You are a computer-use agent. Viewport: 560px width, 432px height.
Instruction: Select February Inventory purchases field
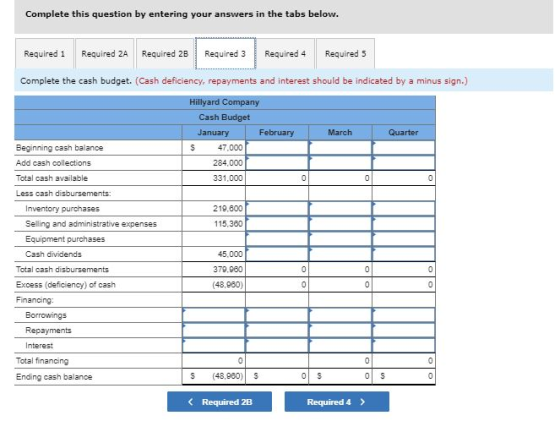tap(277, 209)
